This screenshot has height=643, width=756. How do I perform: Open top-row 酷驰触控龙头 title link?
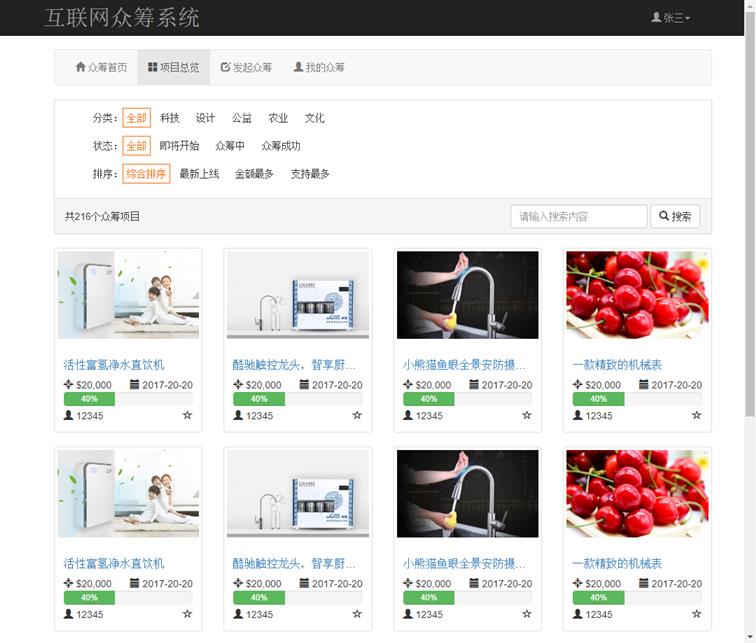(294, 364)
